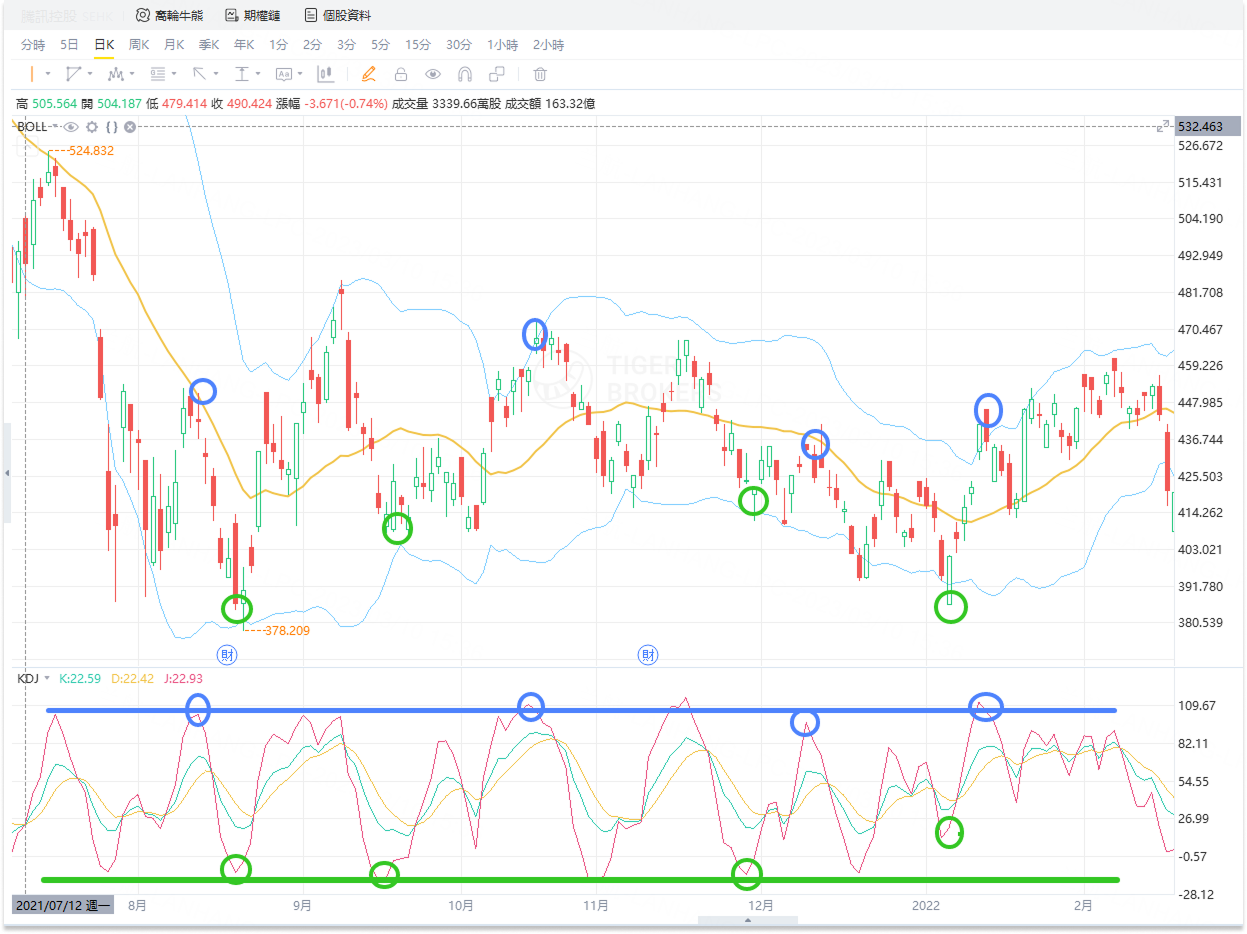Select the price range measure tool
The image size is (1247, 934).
click(241, 74)
